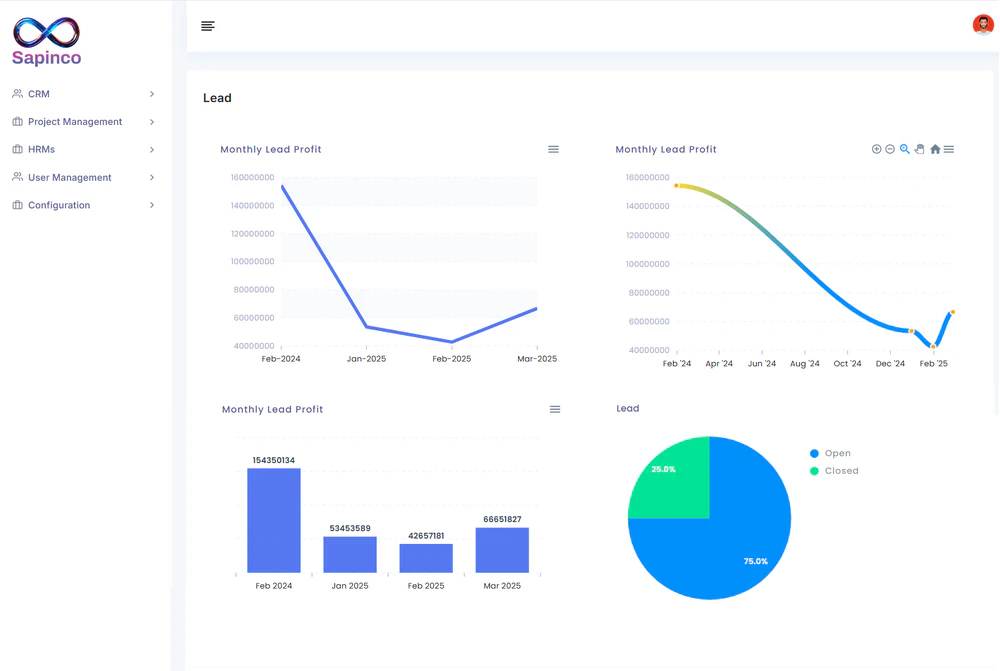
Task: Open the bar chart options menu
Action: click(555, 409)
